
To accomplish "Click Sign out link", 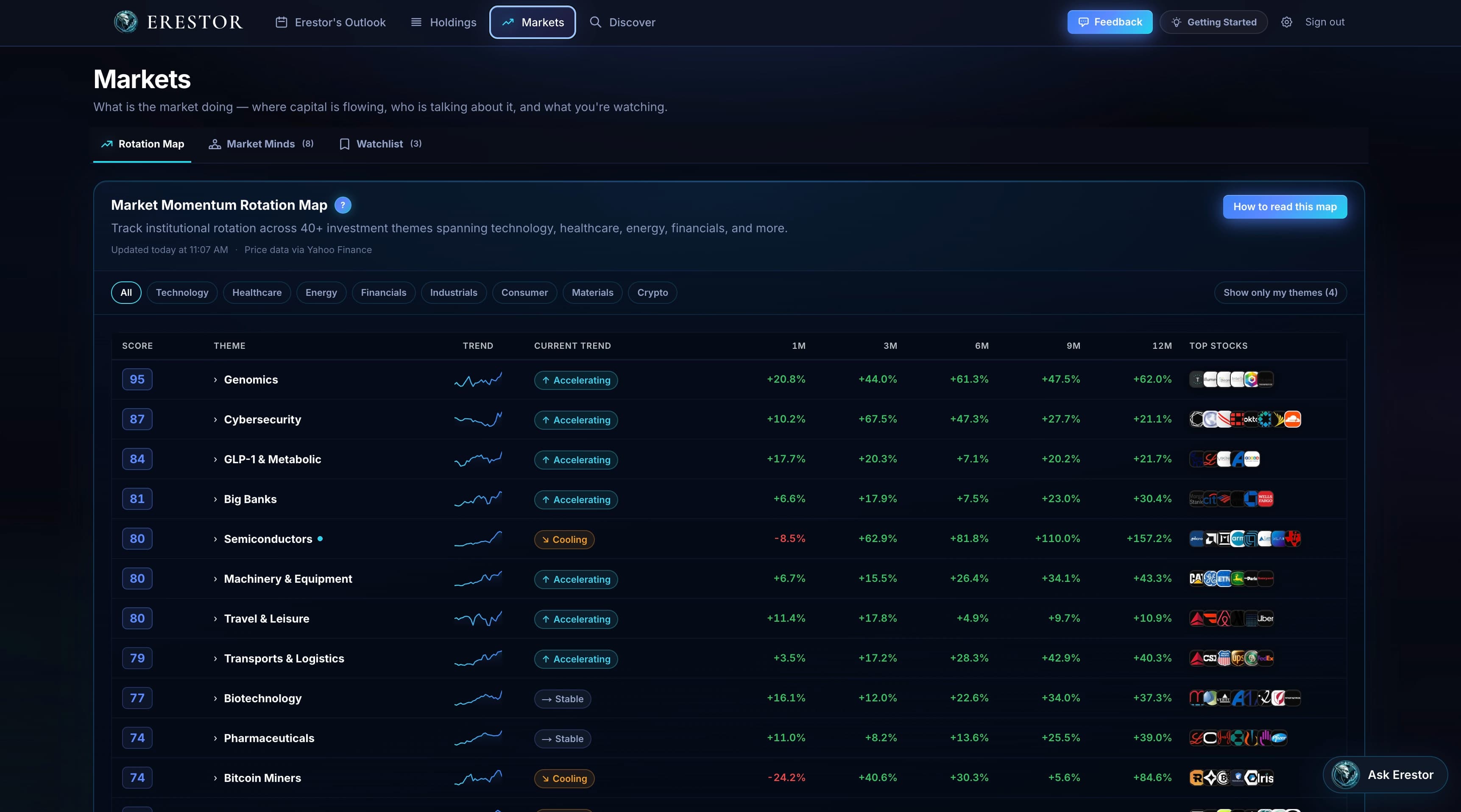I will [x=1324, y=22].
